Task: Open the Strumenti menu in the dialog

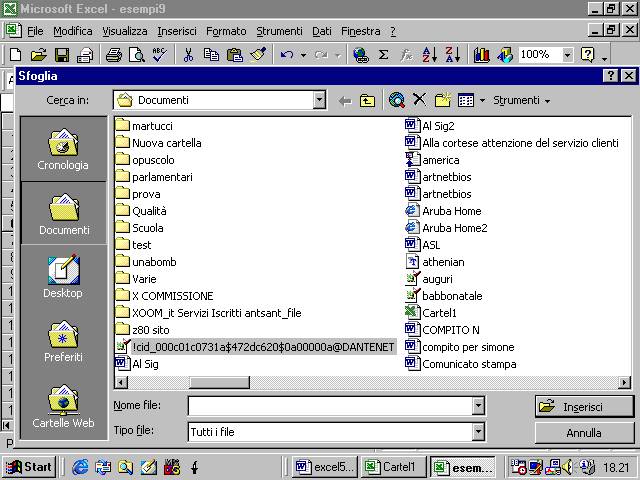Action: (521, 100)
